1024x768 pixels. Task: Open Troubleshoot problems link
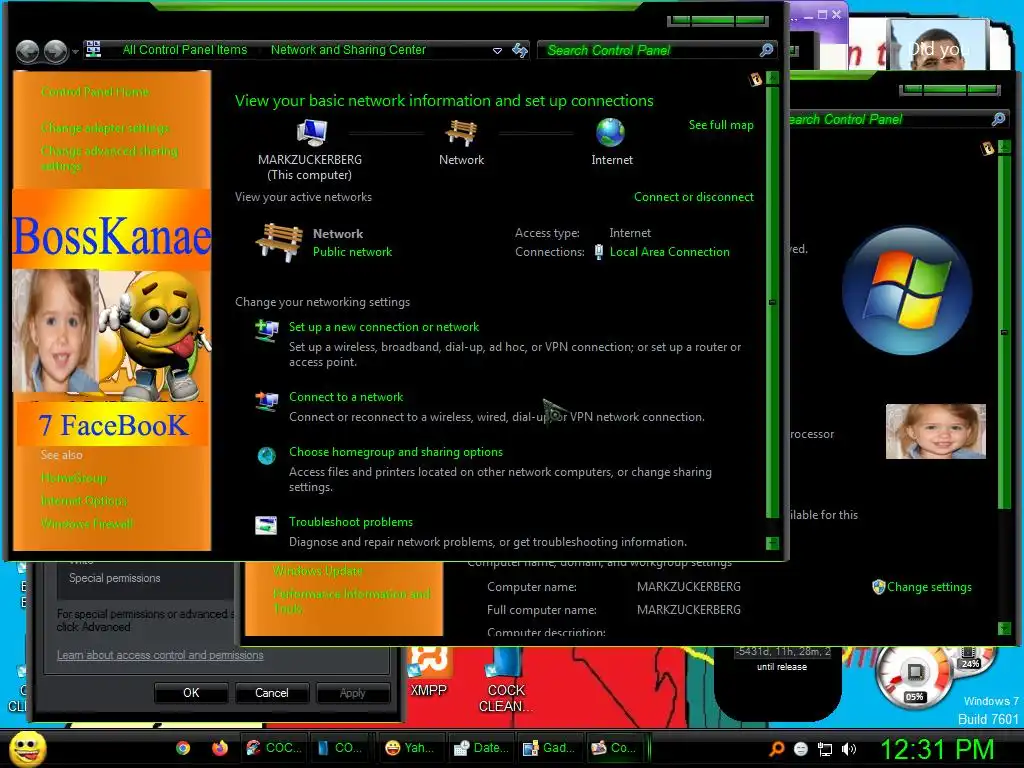tap(351, 522)
